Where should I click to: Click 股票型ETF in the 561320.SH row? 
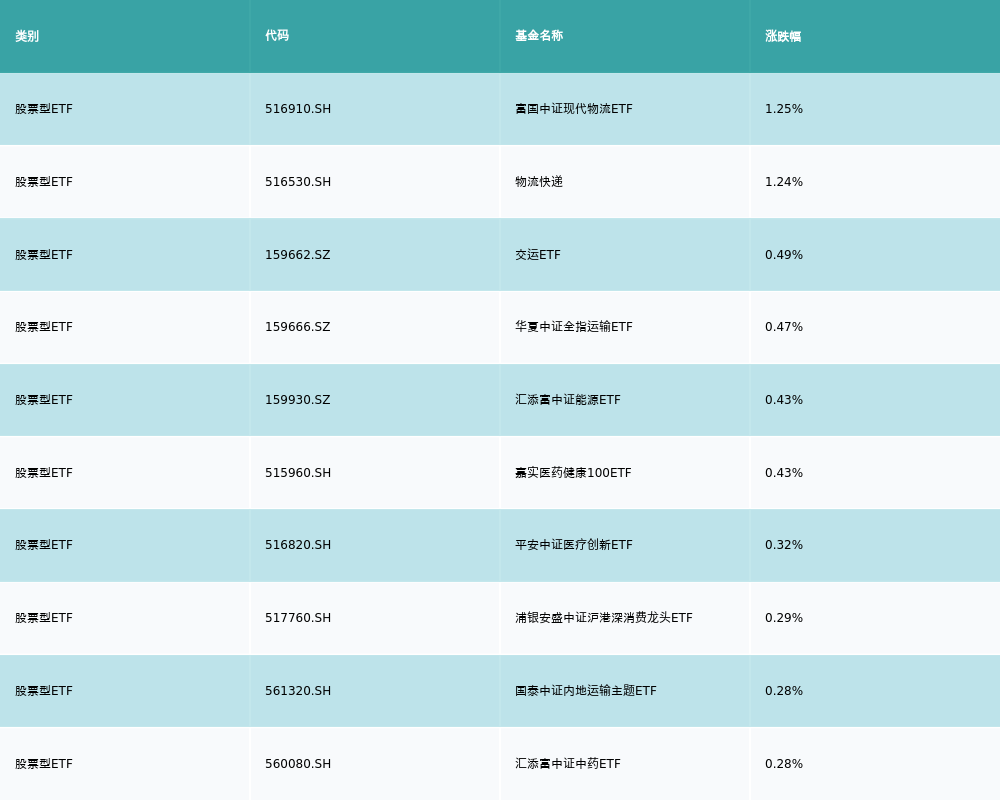tap(44, 691)
